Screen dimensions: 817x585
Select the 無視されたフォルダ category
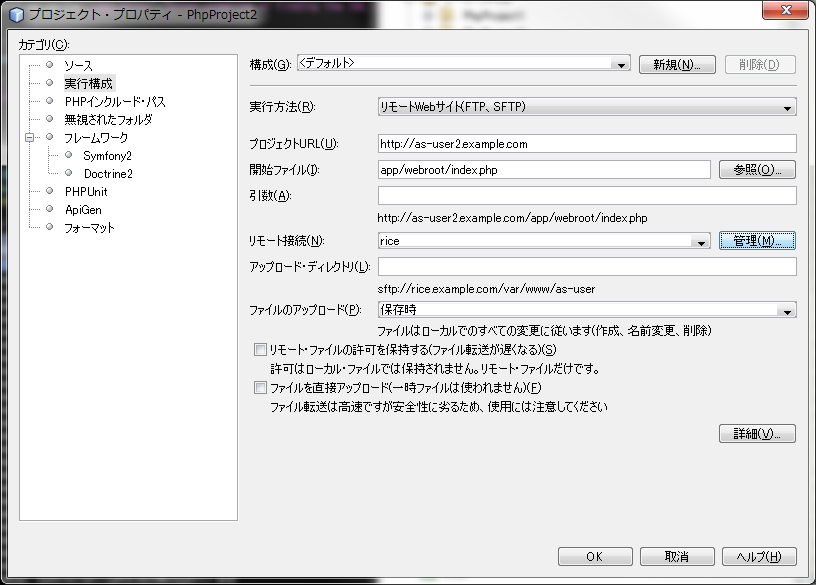(108, 119)
